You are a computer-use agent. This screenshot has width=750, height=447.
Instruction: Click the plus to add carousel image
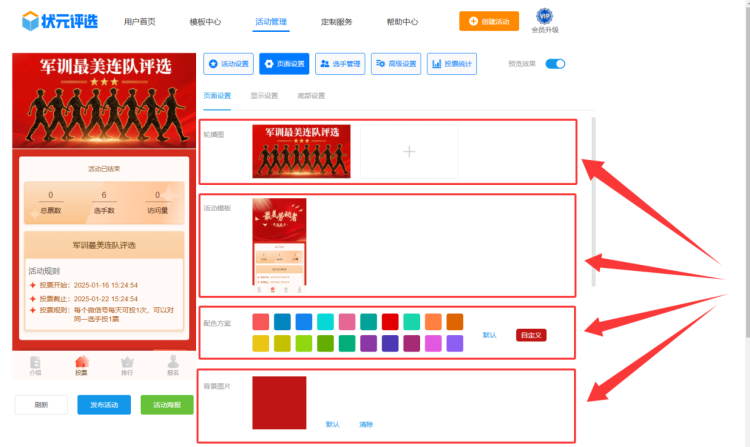point(408,152)
